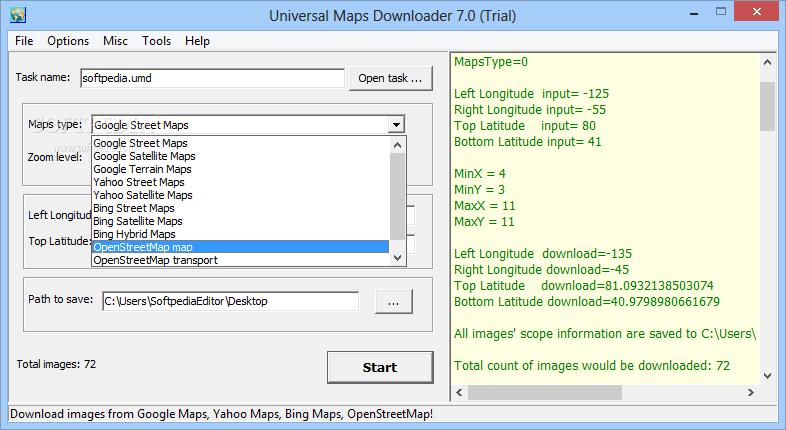Choose Yahoo Street Maps in list
This screenshot has height=430, width=786.
tap(240, 182)
